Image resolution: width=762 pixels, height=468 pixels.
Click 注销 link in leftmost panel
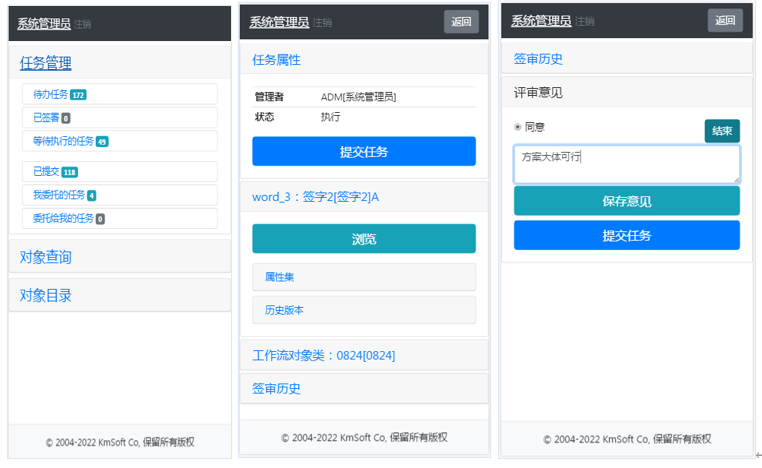pos(83,24)
